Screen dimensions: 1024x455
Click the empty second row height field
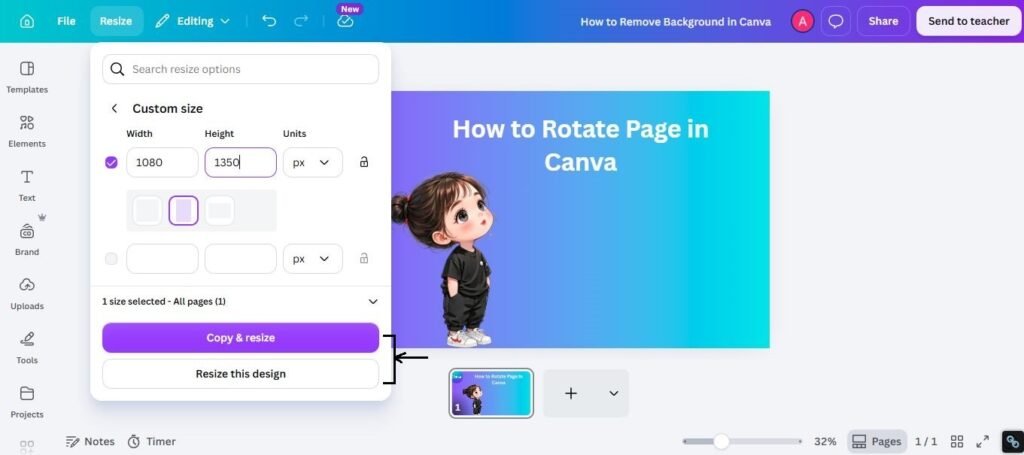coord(240,259)
